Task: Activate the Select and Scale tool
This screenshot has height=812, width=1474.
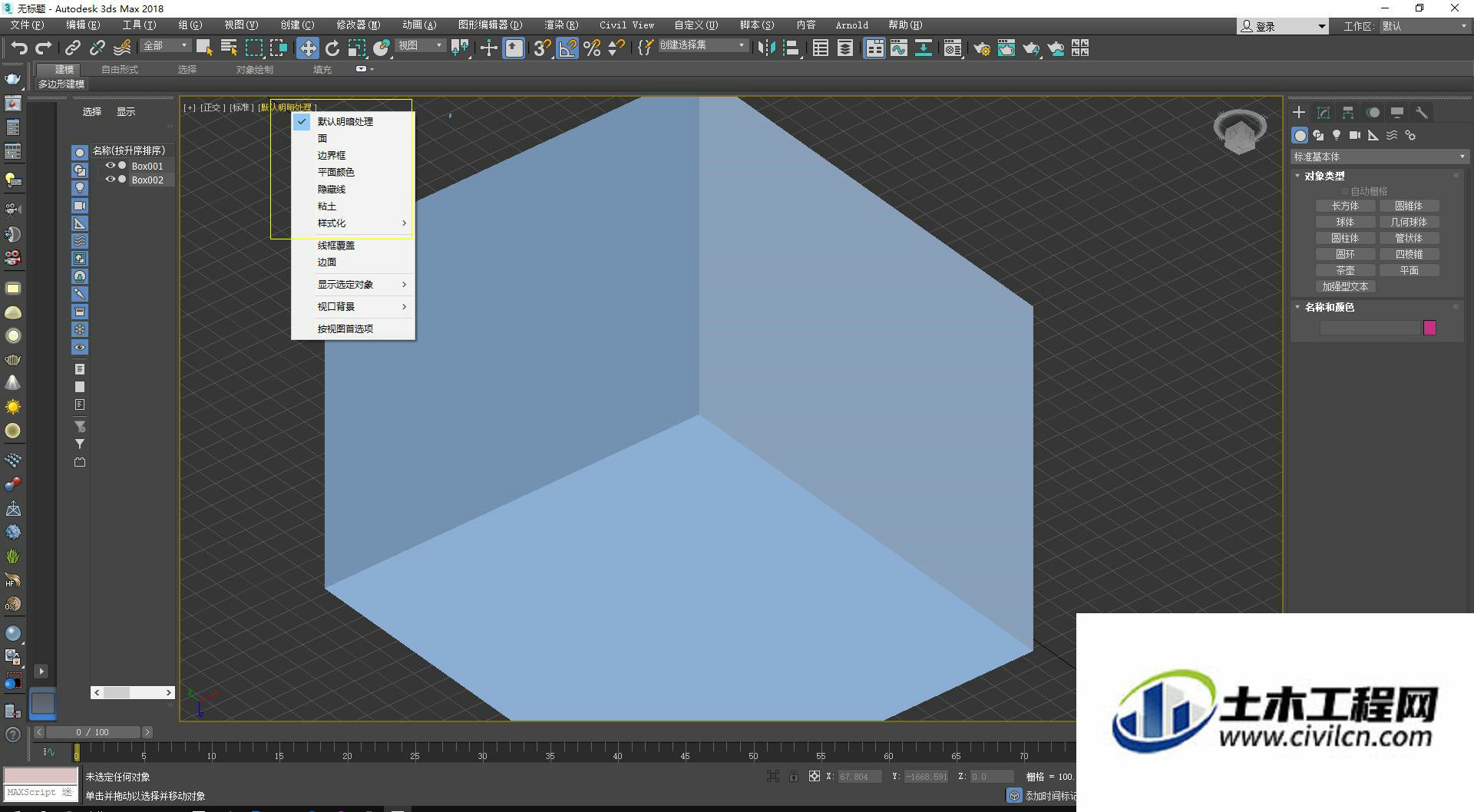Action: click(357, 48)
